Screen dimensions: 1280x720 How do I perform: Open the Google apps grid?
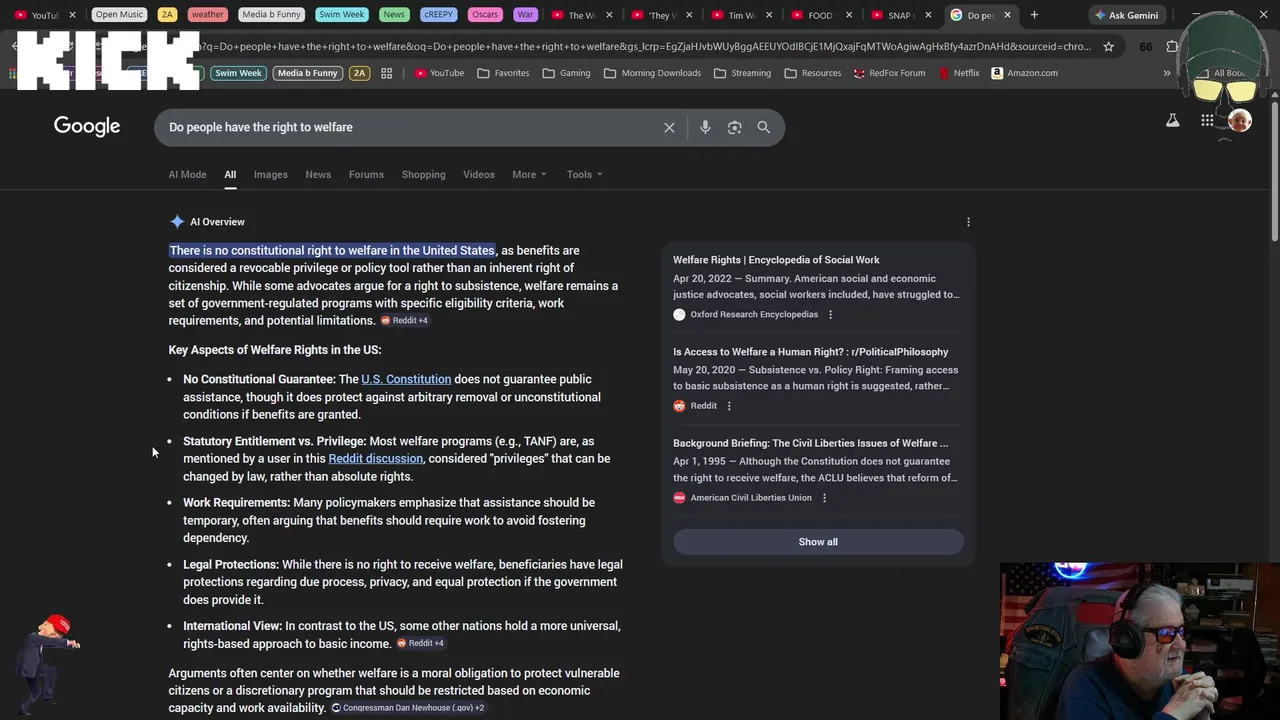tap(1207, 121)
